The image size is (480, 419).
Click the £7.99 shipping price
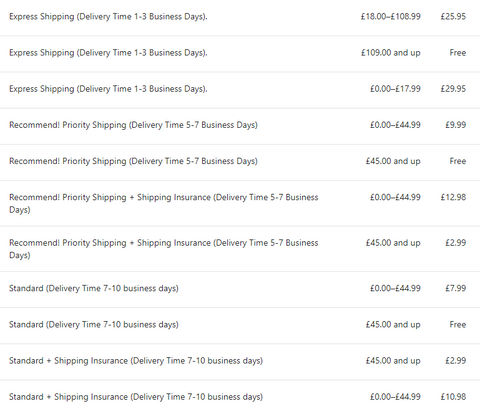(455, 288)
